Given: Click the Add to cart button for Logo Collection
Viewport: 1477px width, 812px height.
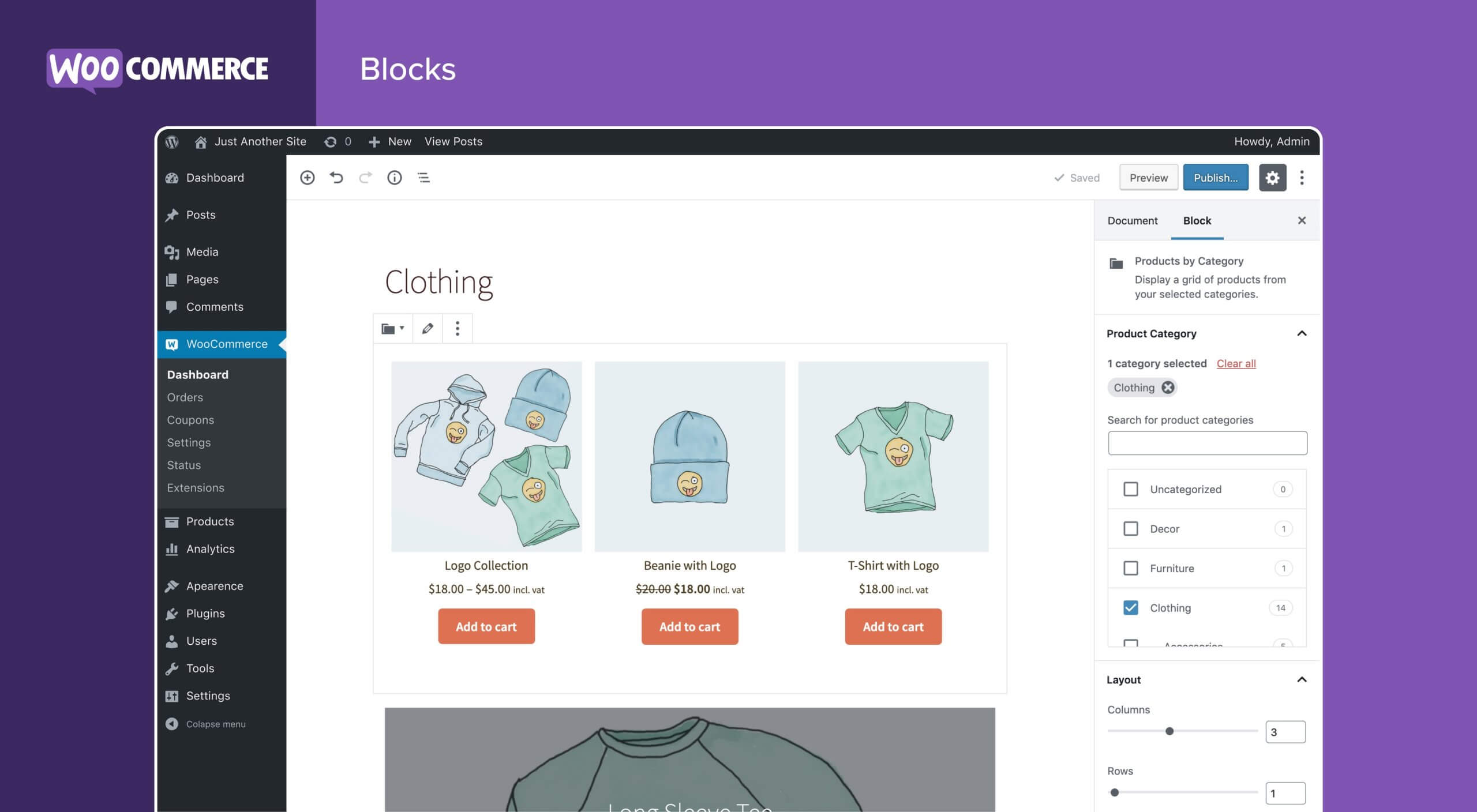Looking at the screenshot, I should click(486, 626).
